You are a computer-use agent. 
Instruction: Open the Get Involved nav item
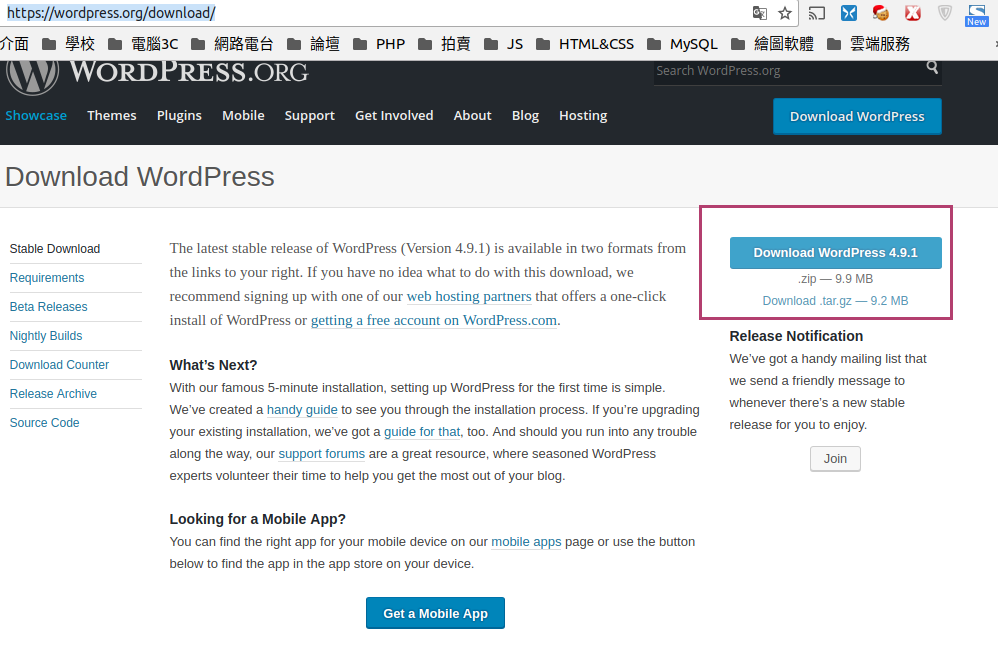tap(394, 116)
